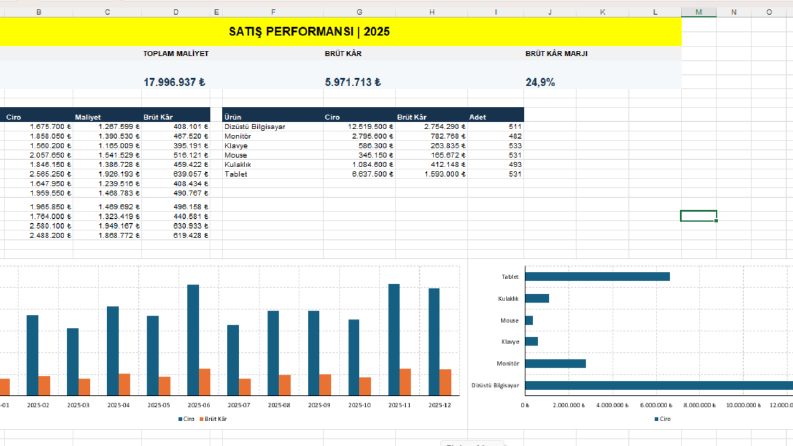The height and width of the screenshot is (446, 793).
Task: Select column B header
Action: tap(39, 12)
